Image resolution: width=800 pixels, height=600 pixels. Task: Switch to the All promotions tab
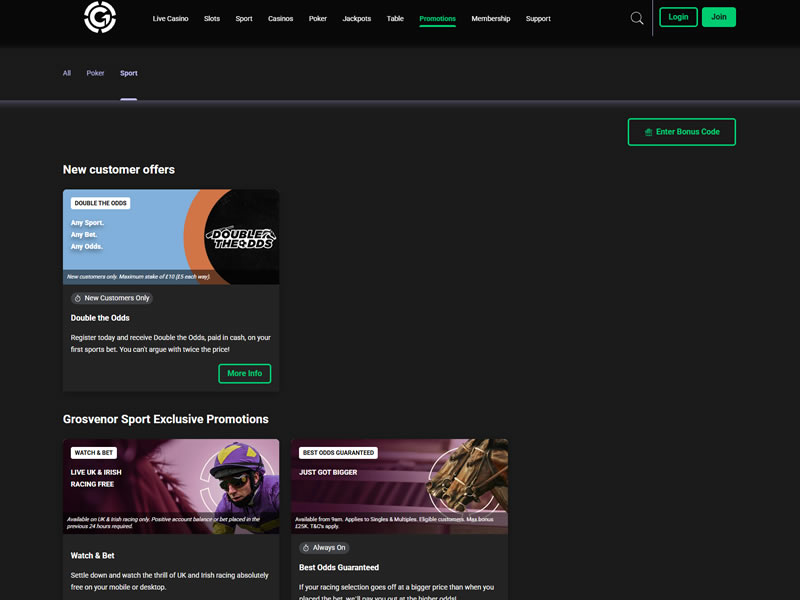67,73
